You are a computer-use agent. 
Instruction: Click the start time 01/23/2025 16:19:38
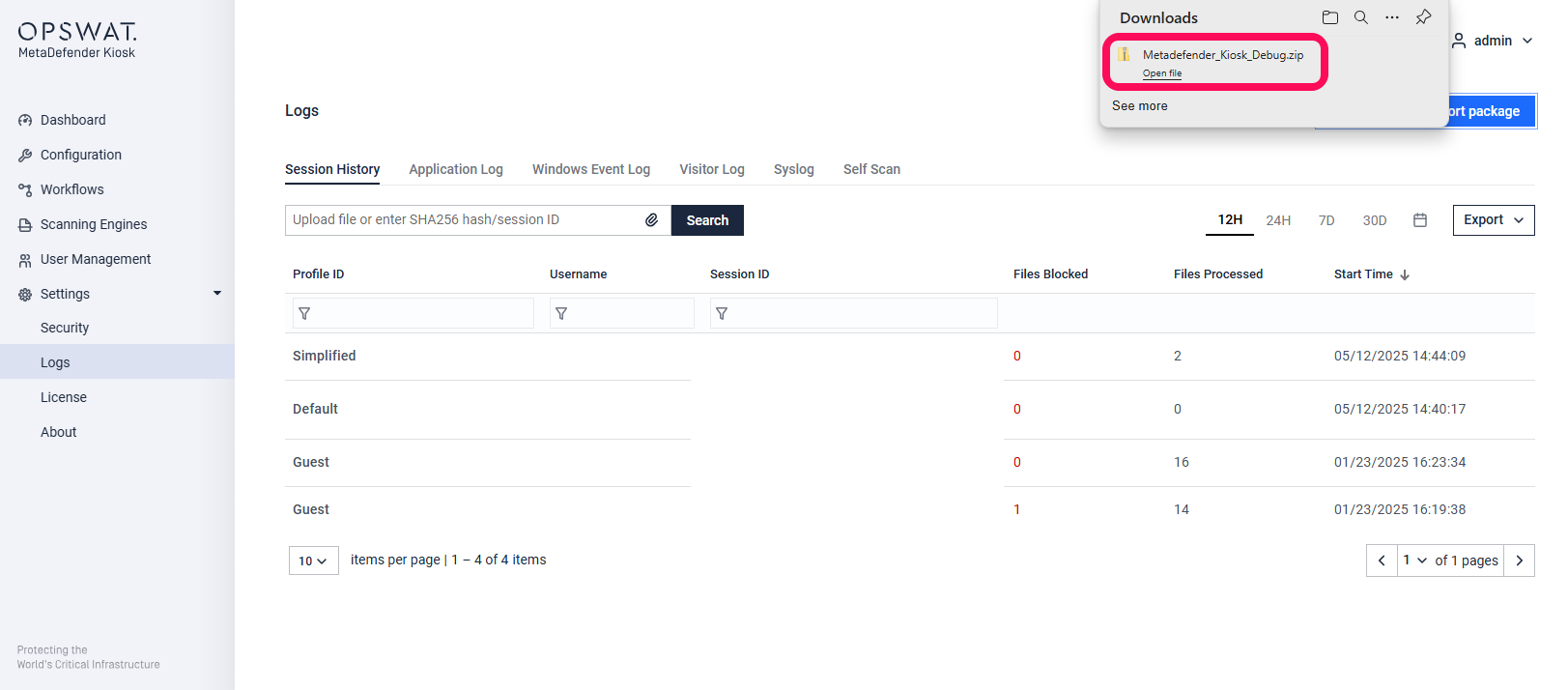tap(1400, 509)
